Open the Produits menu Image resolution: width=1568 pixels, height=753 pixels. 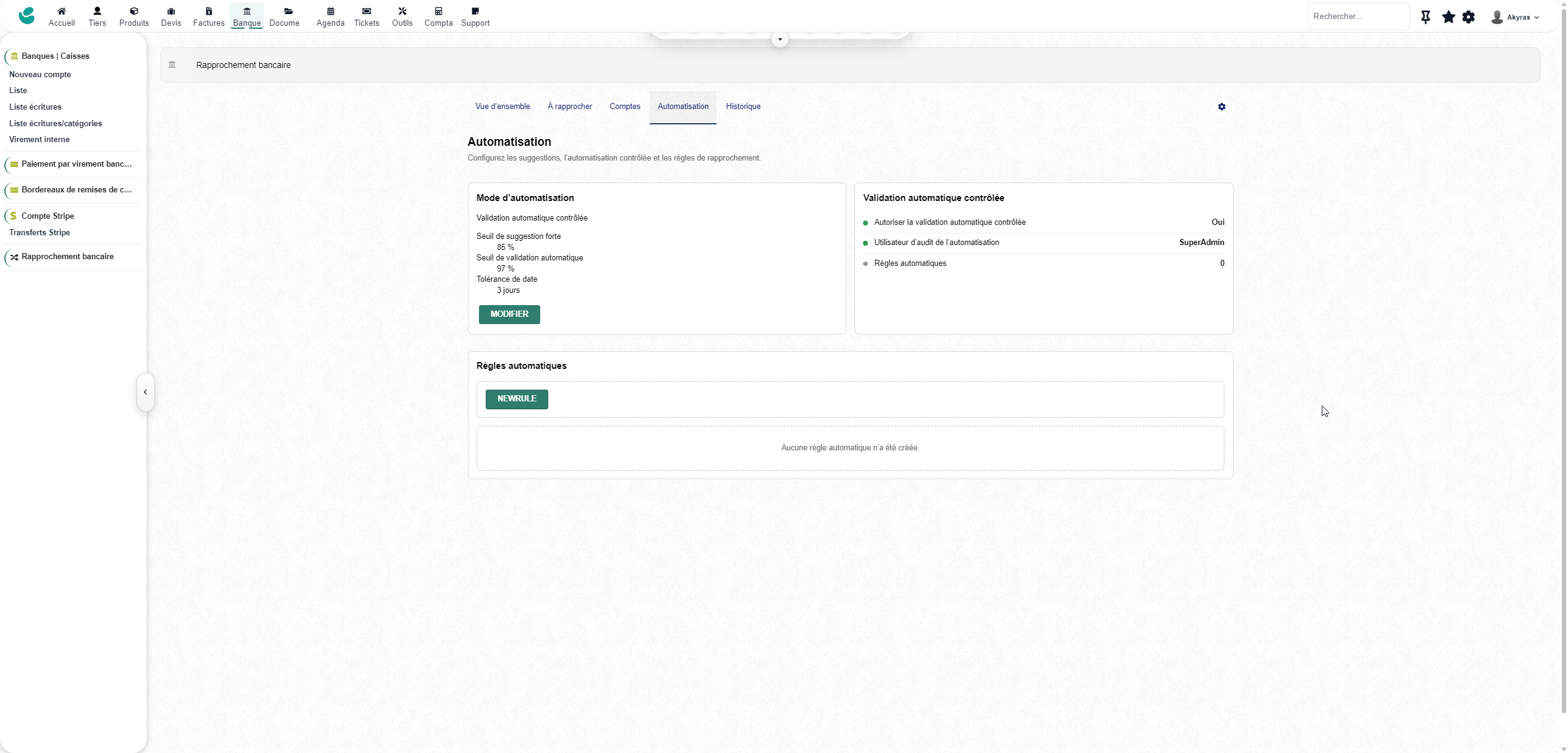point(134,17)
